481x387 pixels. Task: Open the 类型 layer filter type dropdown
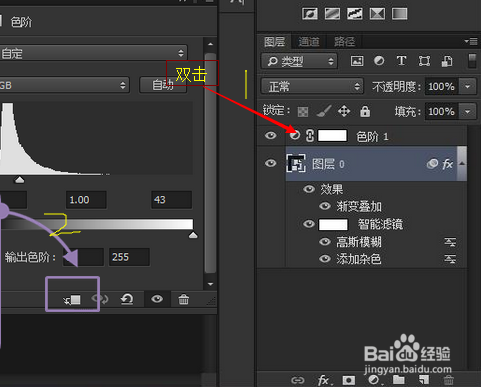[x=299, y=61]
